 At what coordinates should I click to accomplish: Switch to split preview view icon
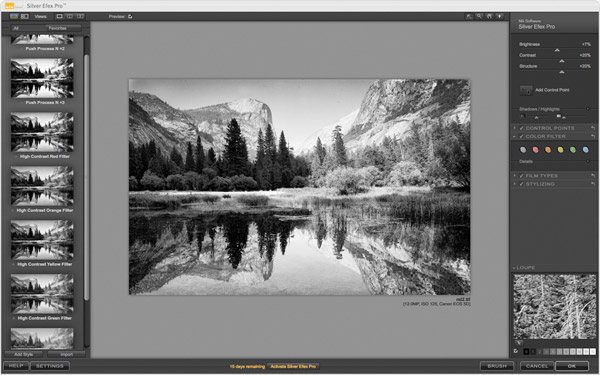click(x=70, y=16)
